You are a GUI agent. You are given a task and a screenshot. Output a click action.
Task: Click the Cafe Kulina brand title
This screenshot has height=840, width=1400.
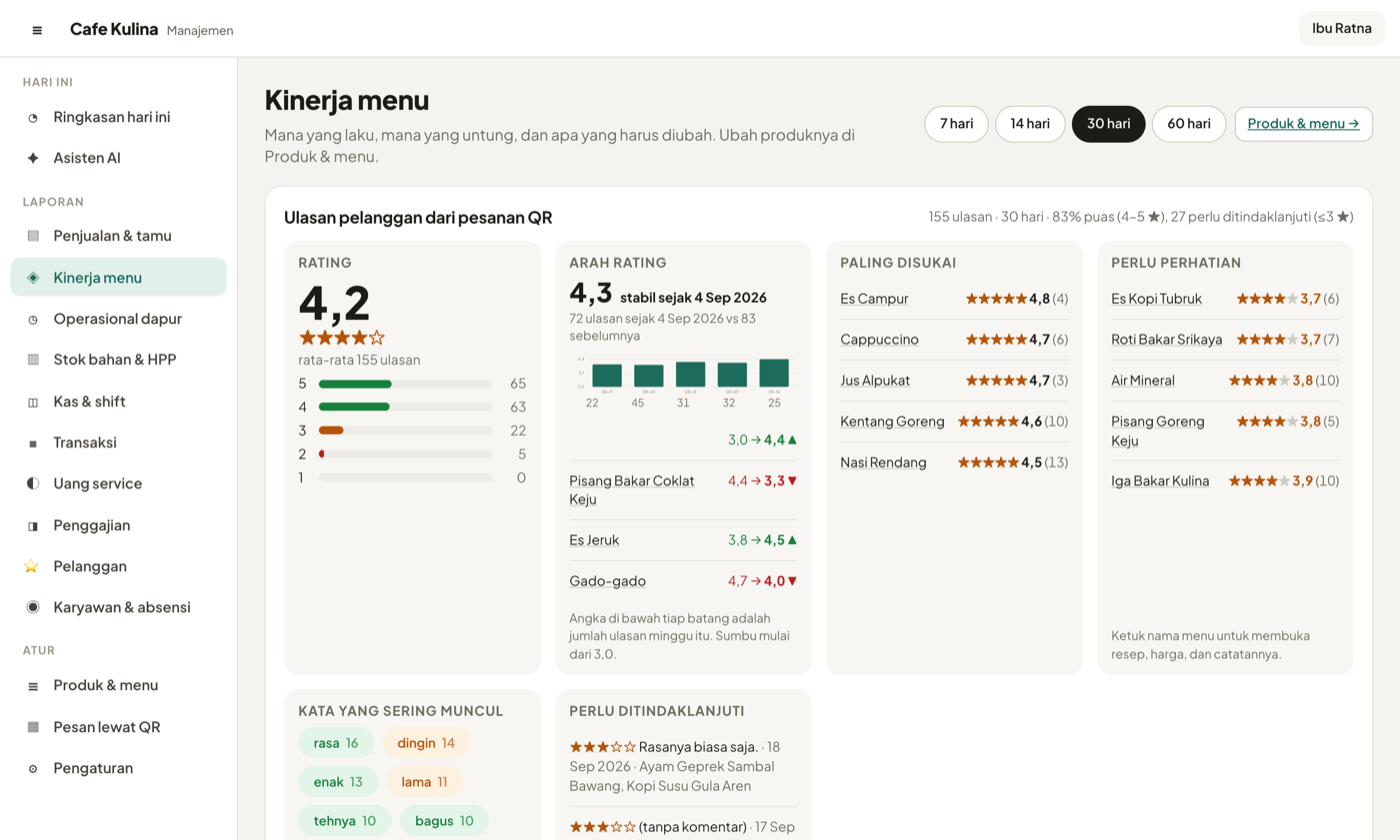click(114, 29)
